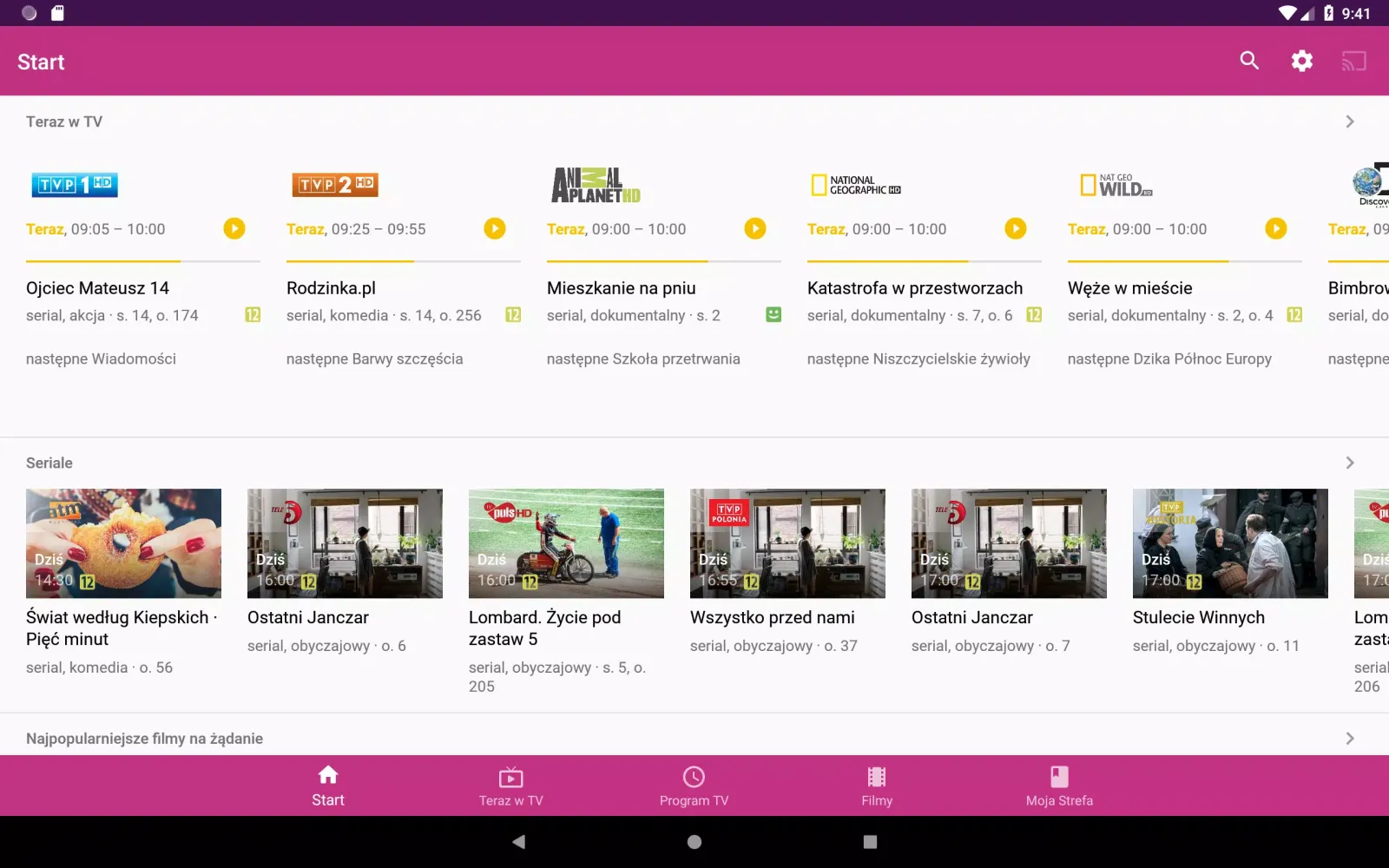Play Ojciec Mateusz 14 on TVP1
Image resolution: width=1389 pixels, height=868 pixels.
[x=234, y=228]
